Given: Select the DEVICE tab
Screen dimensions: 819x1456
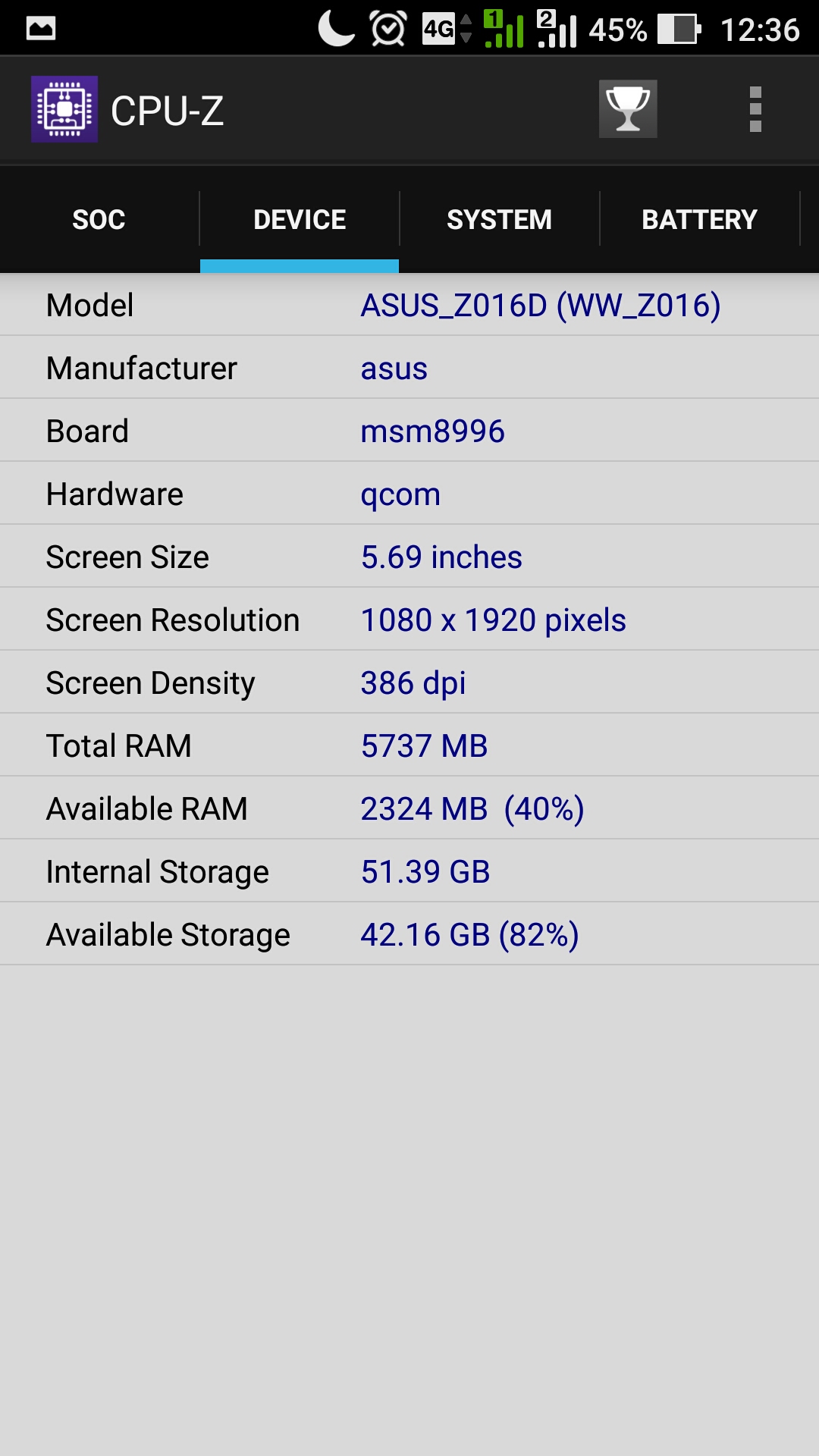Looking at the screenshot, I should tap(300, 220).
